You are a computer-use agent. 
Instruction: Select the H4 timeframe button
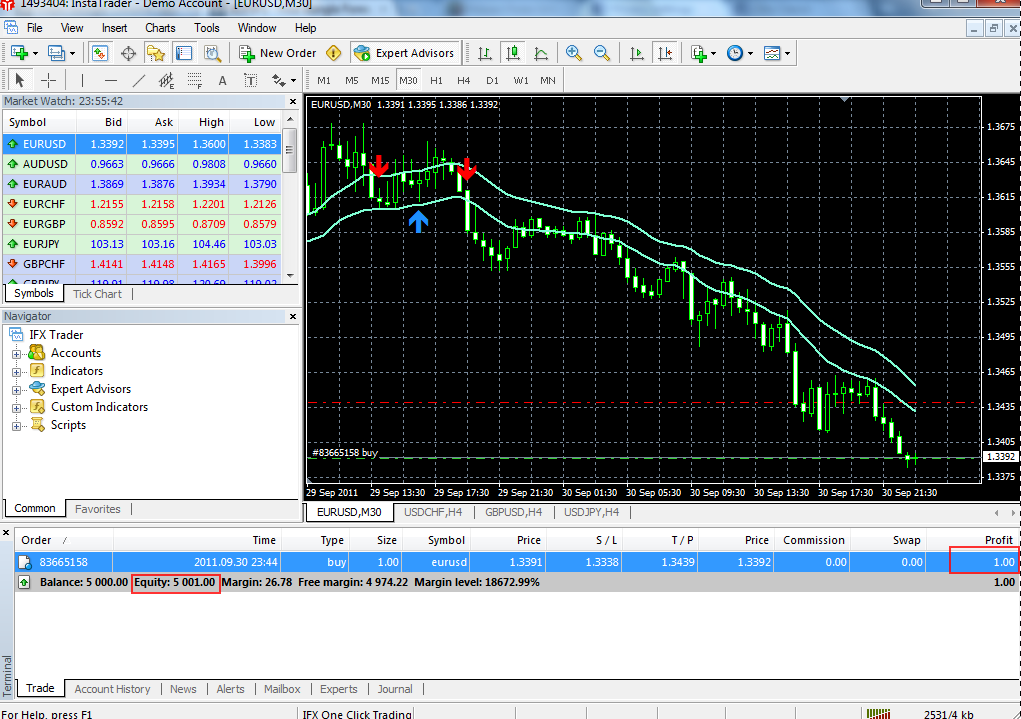tap(464, 81)
